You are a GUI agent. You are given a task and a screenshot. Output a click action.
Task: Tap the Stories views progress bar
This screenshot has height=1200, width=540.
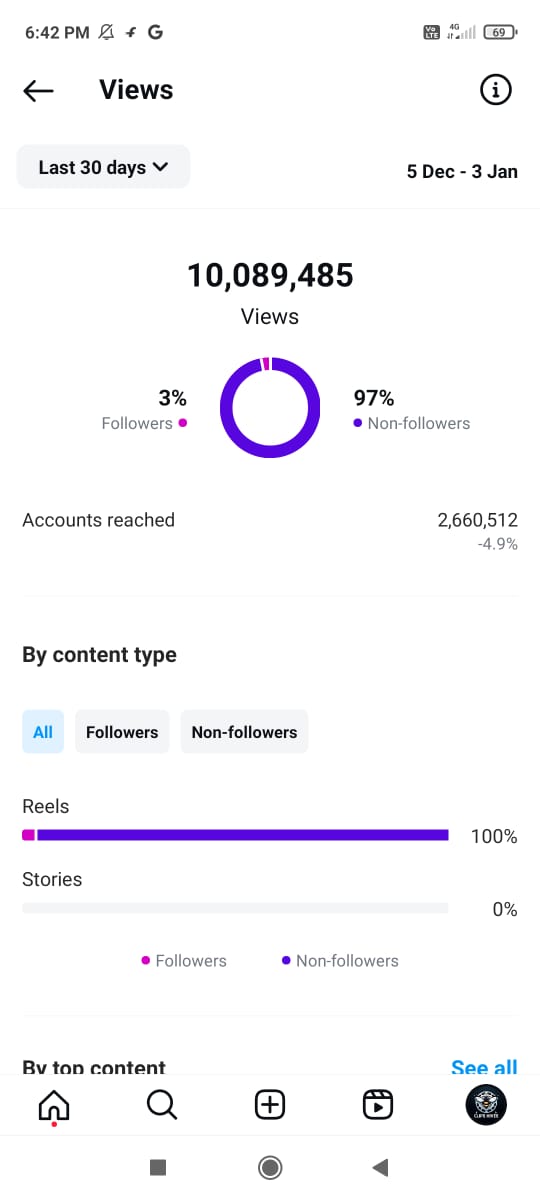235,908
